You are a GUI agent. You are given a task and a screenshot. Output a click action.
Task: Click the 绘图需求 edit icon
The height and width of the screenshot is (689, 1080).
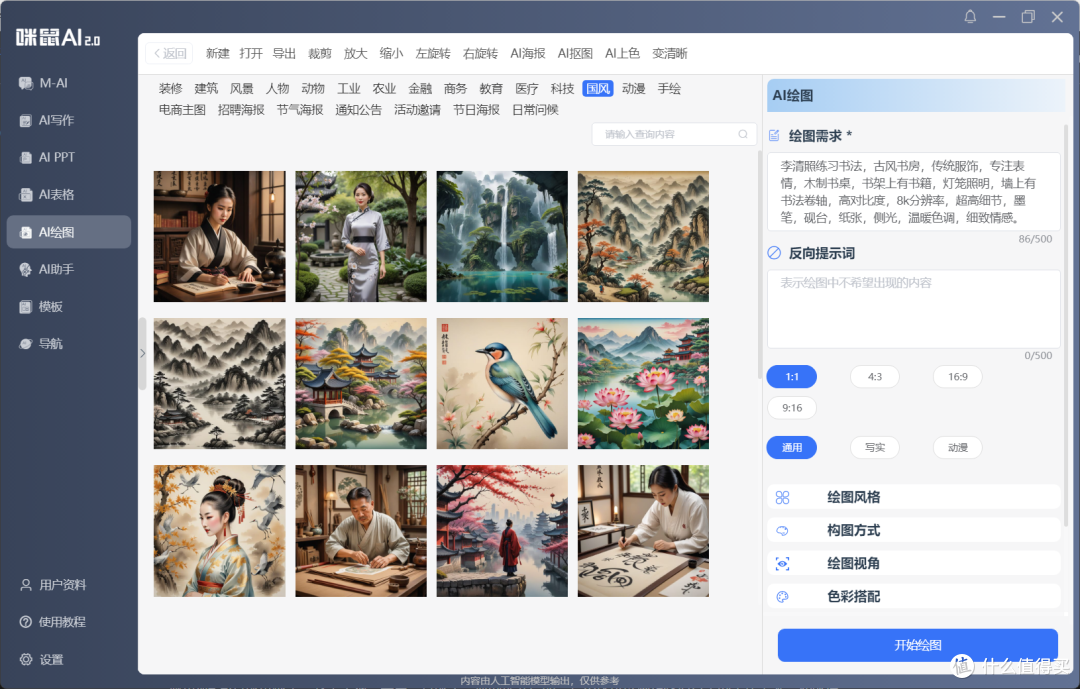[774, 136]
